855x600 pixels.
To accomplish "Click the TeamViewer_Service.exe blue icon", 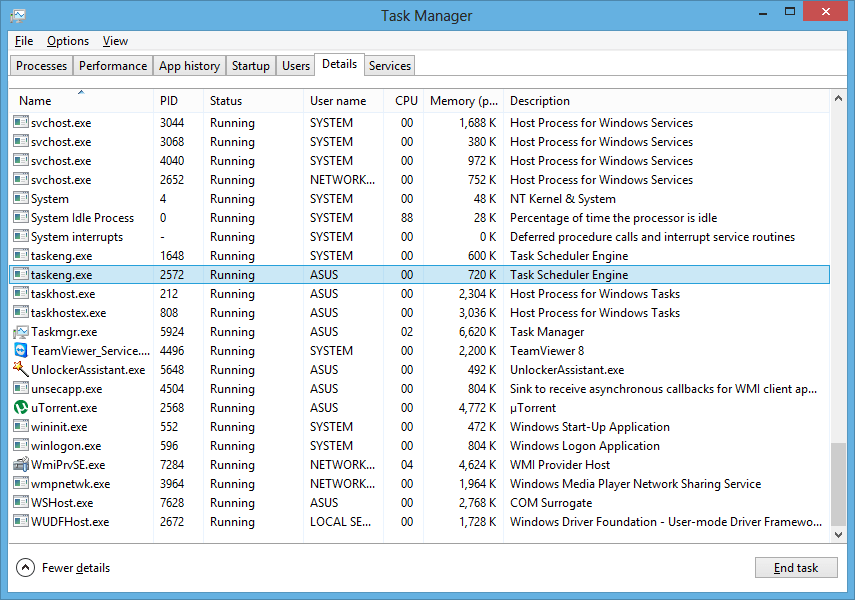I will (x=20, y=350).
